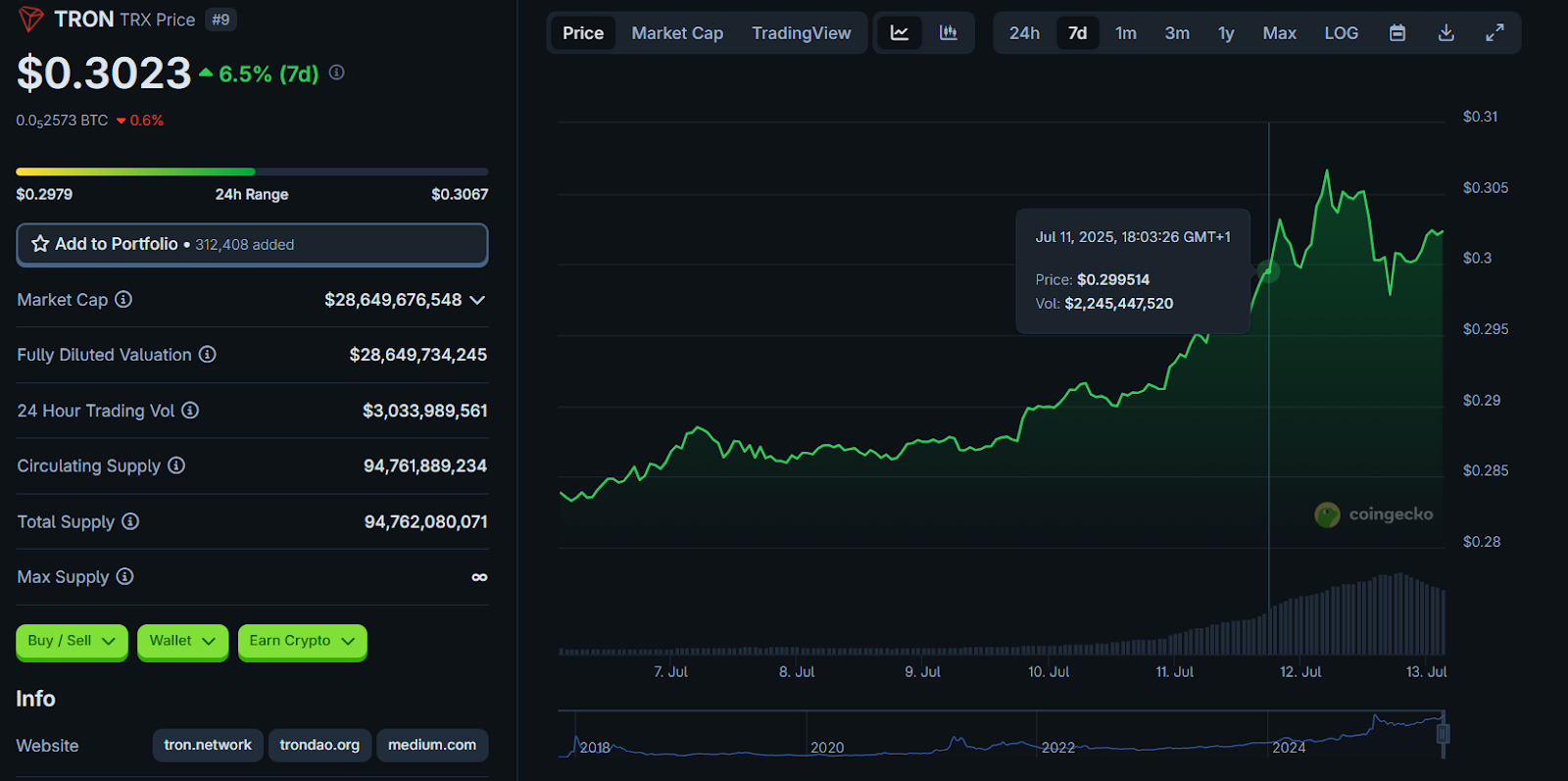The width and height of the screenshot is (1568, 781).
Task: Open the tron.network website link
Action: coord(208,745)
